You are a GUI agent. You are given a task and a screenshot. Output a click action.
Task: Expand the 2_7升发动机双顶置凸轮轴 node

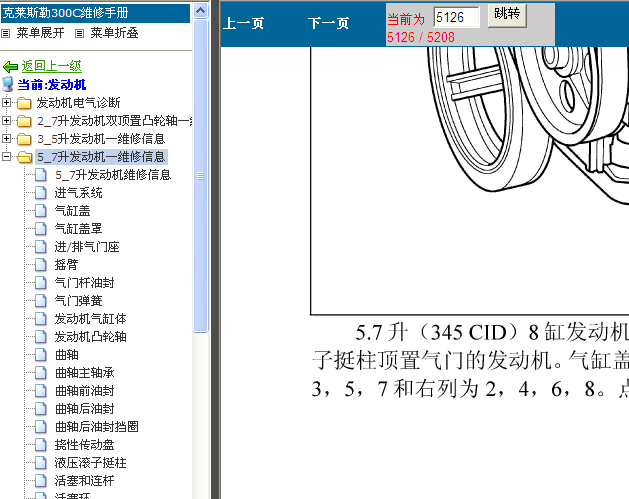6,120
